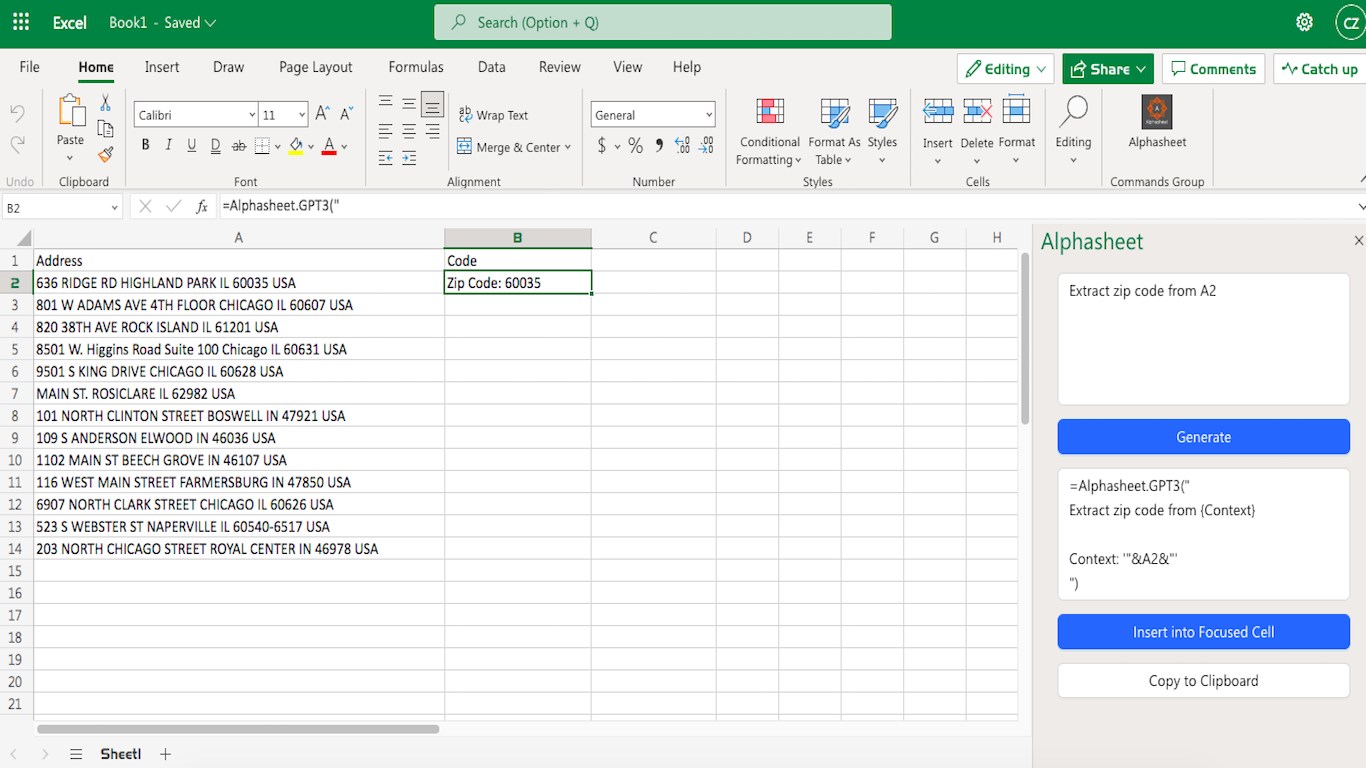This screenshot has height=768, width=1366.
Task: Click the Search box
Action: (662, 22)
